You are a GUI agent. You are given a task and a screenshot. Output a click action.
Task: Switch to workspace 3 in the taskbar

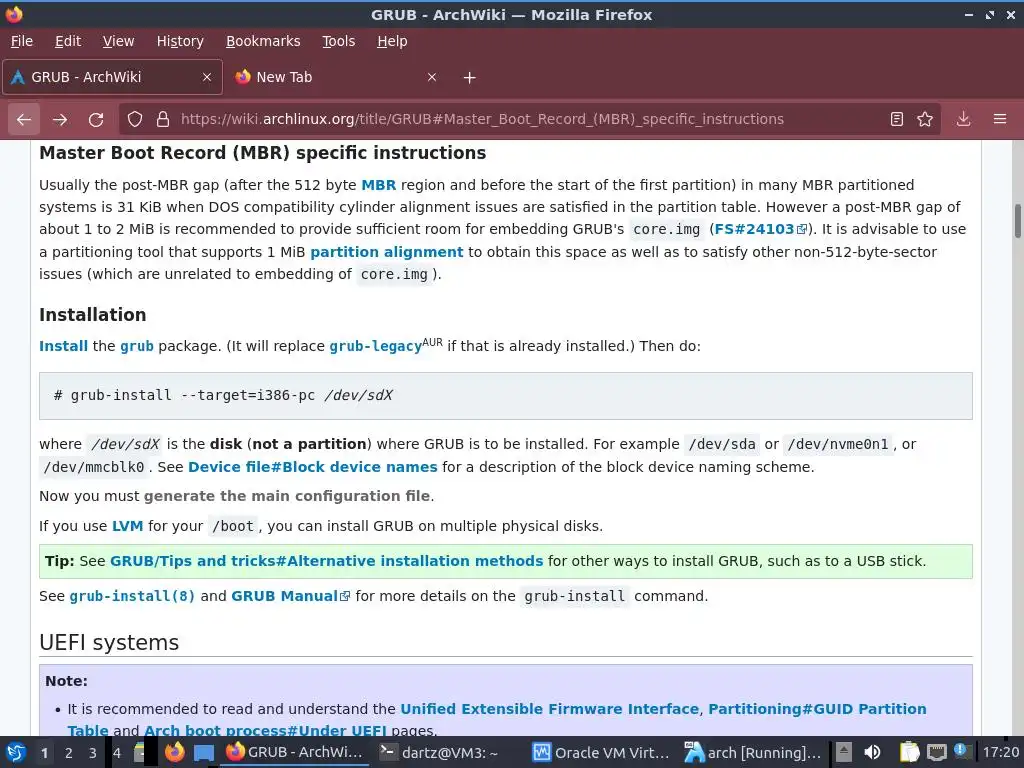(x=93, y=753)
